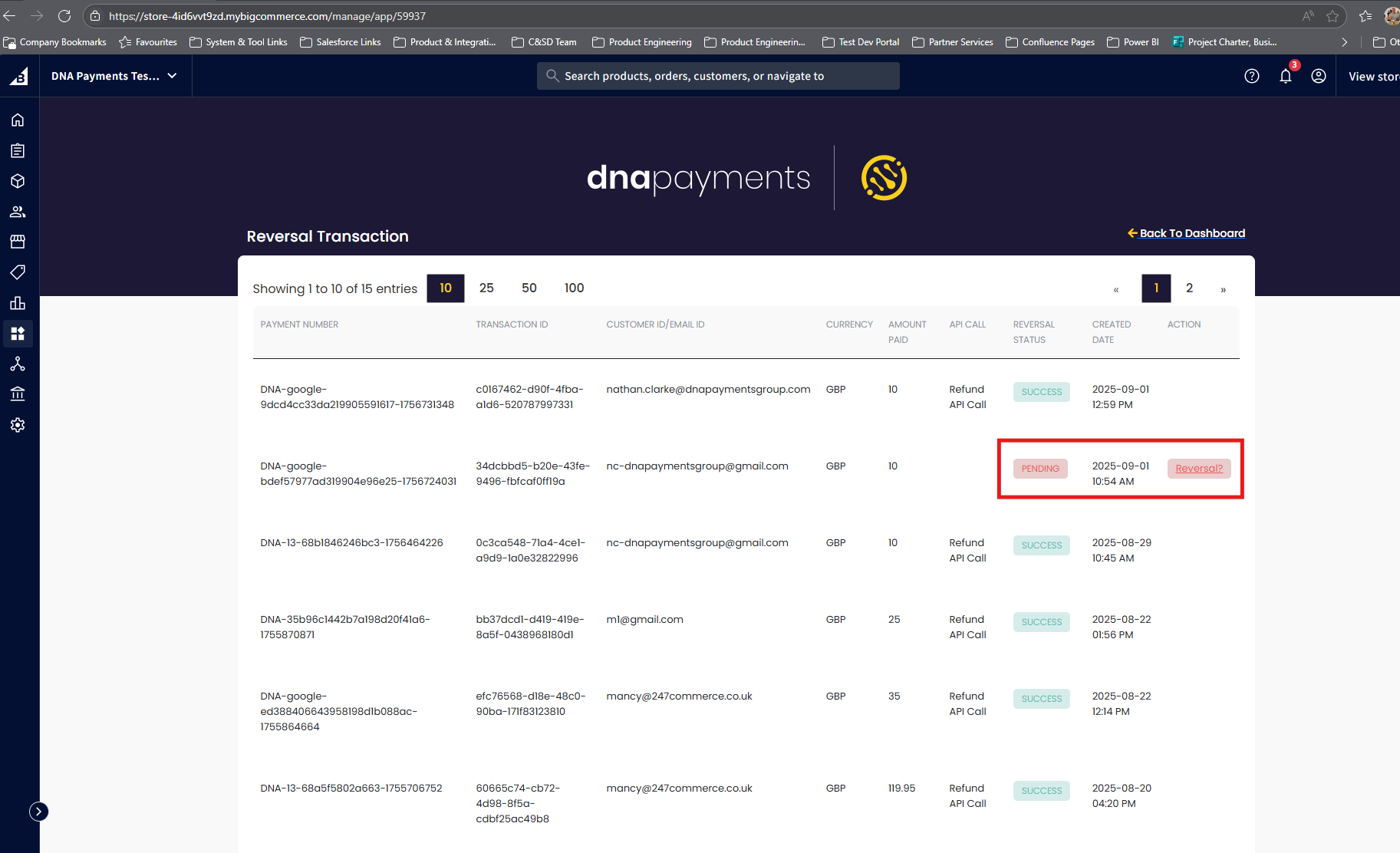
Task: Open Analytics bar chart icon
Action: tap(18, 303)
